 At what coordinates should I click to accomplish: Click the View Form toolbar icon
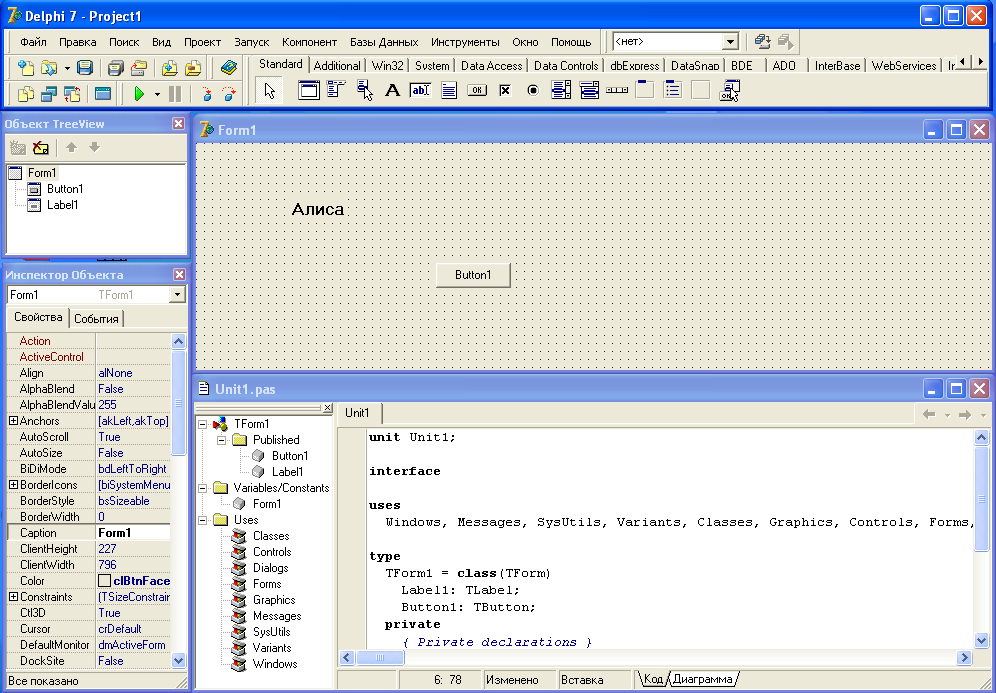click(49, 94)
